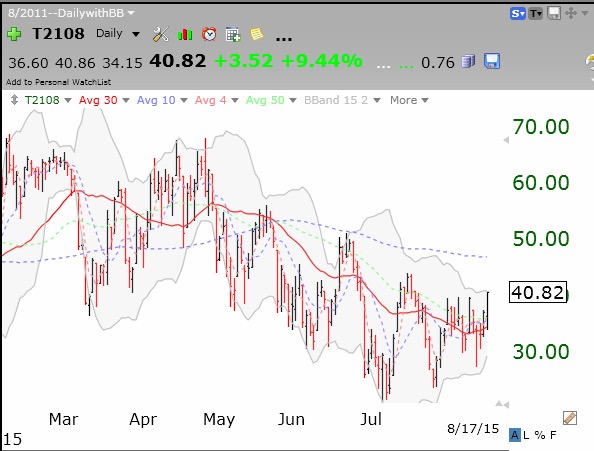Click the blue floppy disk save icon
The height and width of the screenshot is (451, 594).
point(492,61)
